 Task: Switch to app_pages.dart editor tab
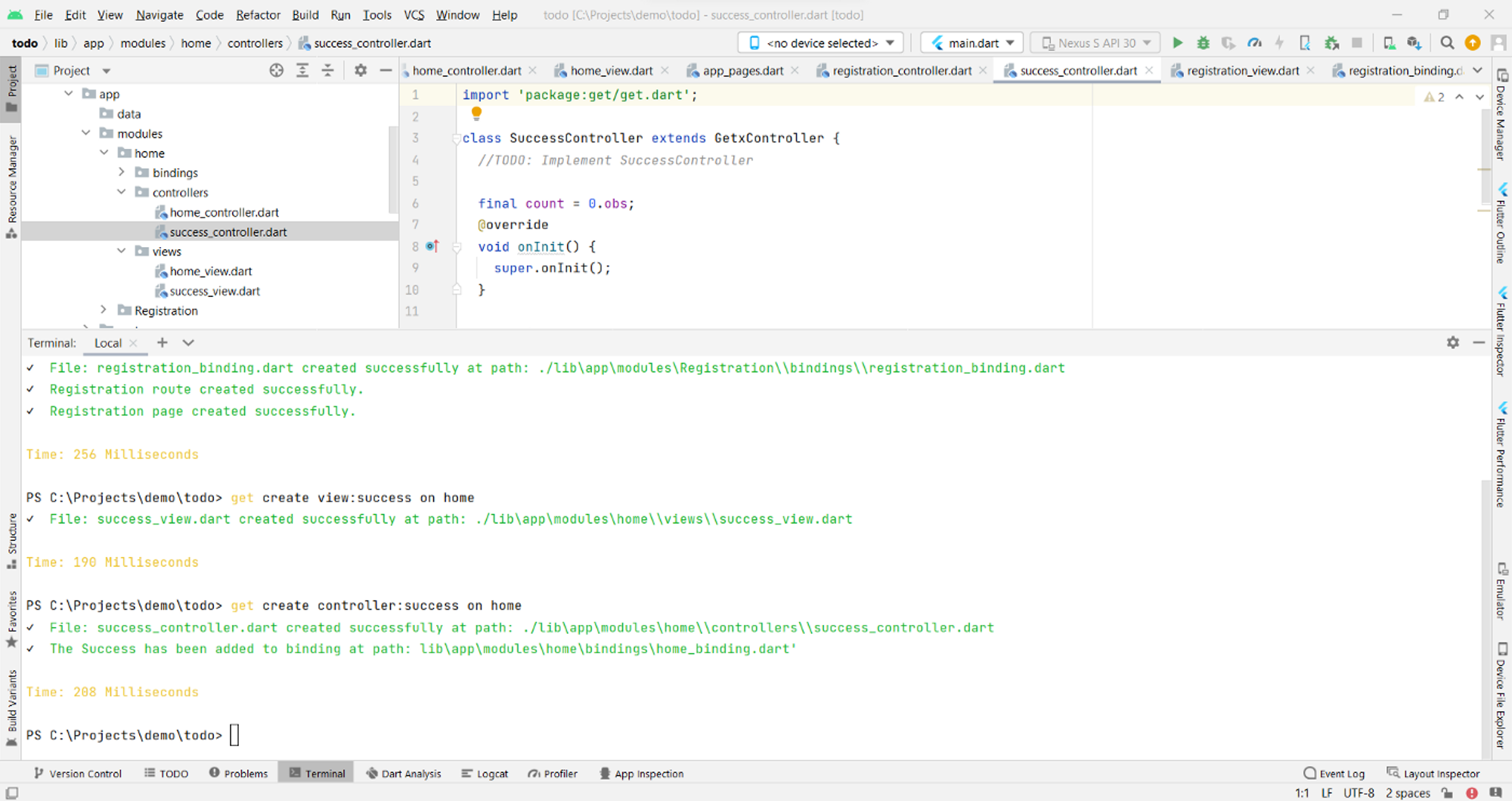click(742, 70)
